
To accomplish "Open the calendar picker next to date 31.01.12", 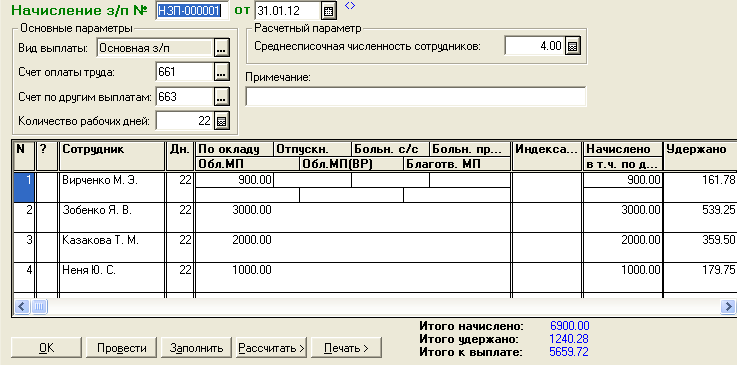I will click(x=329, y=10).
